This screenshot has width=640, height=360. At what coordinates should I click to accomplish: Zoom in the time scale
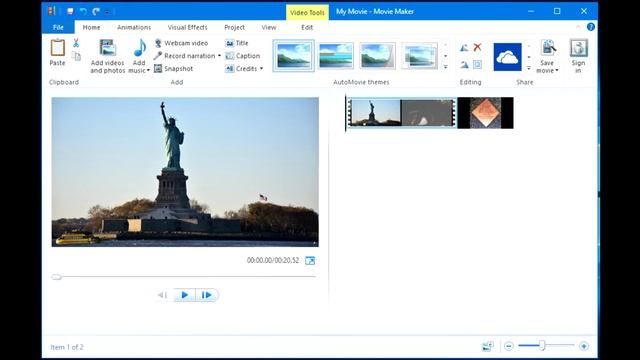(x=584, y=346)
